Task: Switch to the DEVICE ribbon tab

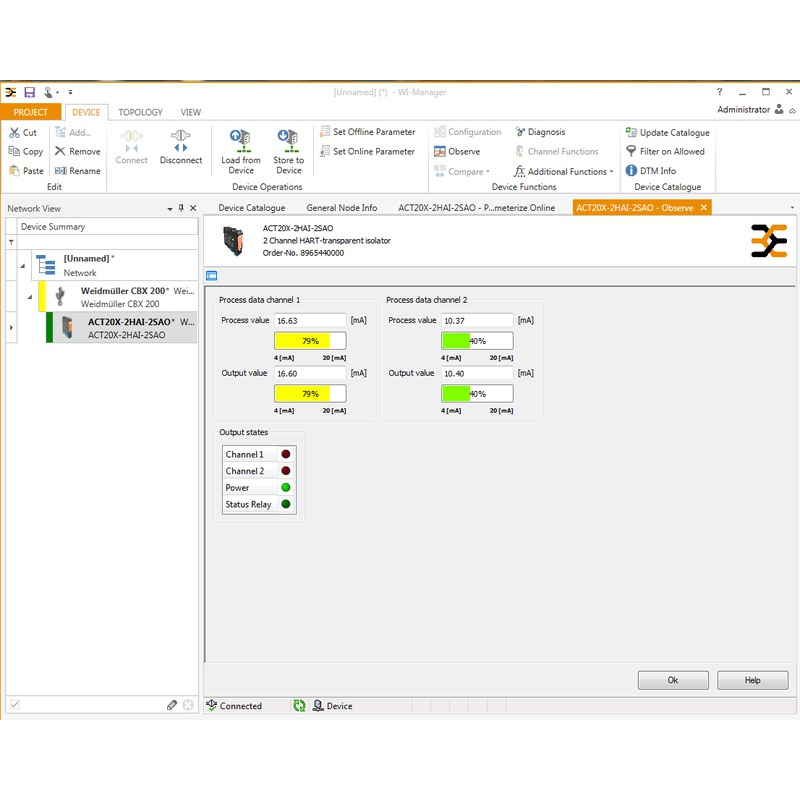Action: [x=86, y=112]
